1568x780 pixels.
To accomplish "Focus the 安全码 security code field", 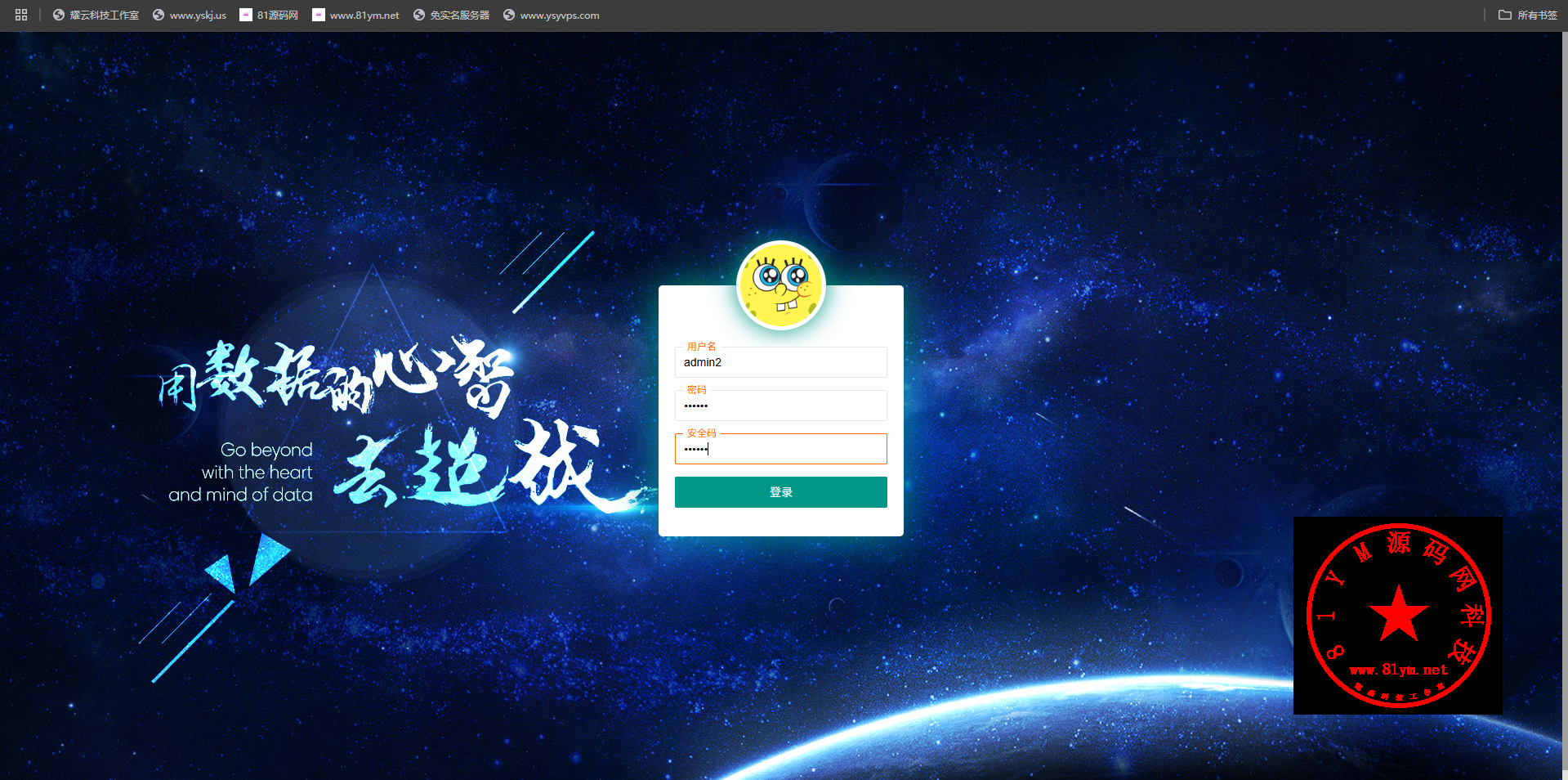I will click(781, 449).
